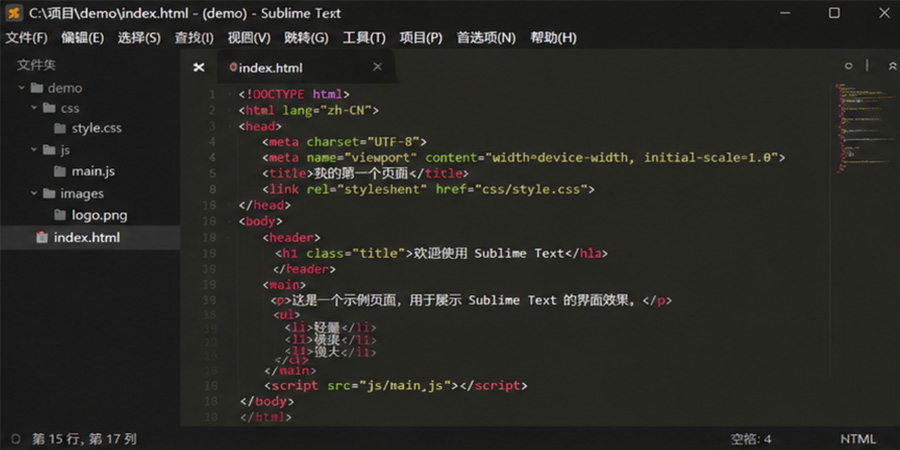900x450 pixels.
Task: Open the 首选项(N) menu
Action: point(486,38)
